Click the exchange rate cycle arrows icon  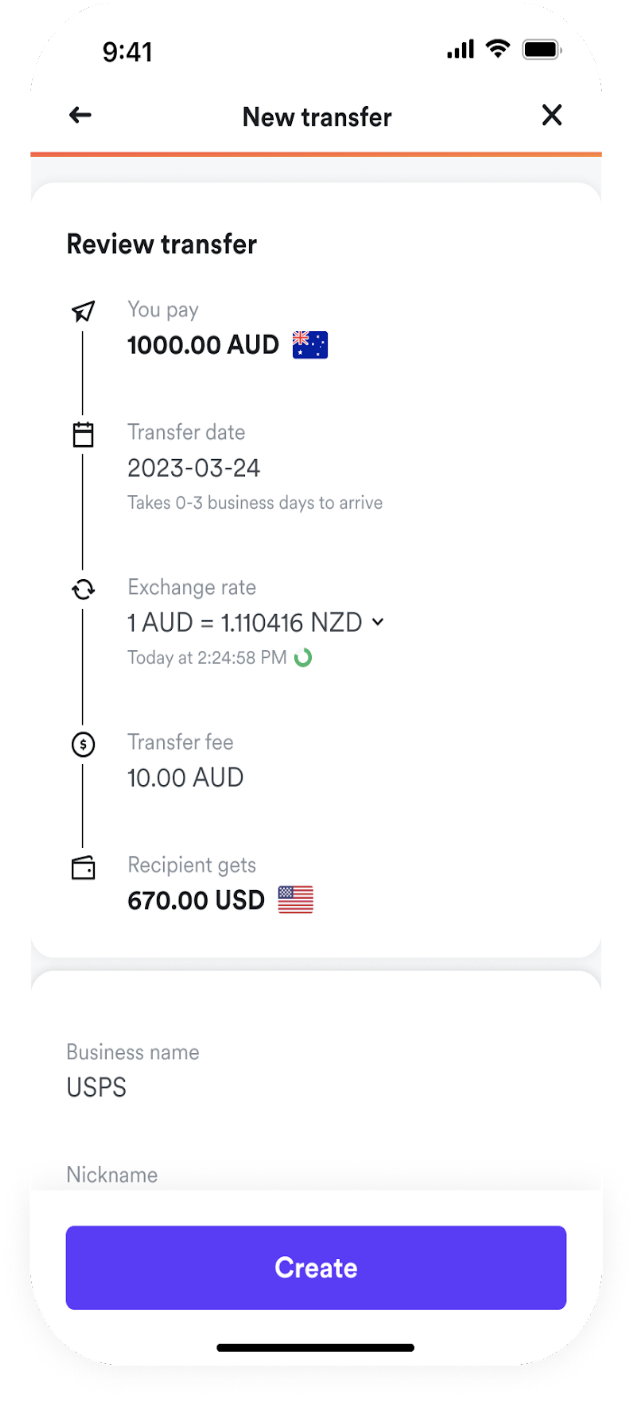tap(84, 590)
